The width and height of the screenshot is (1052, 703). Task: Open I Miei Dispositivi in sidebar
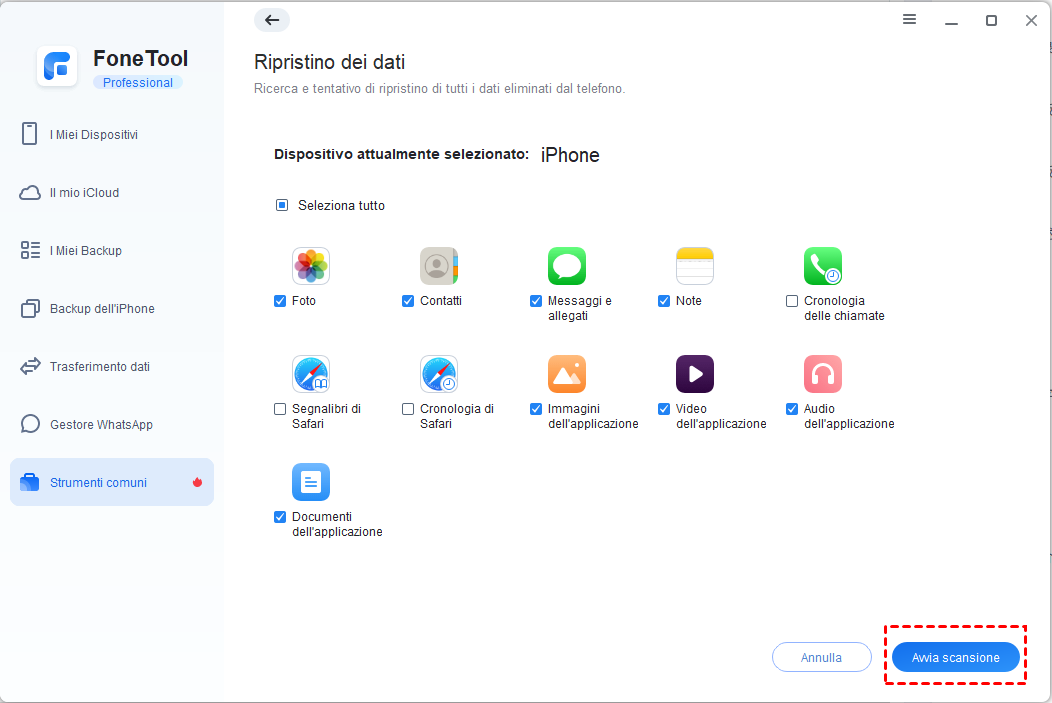click(x=93, y=135)
